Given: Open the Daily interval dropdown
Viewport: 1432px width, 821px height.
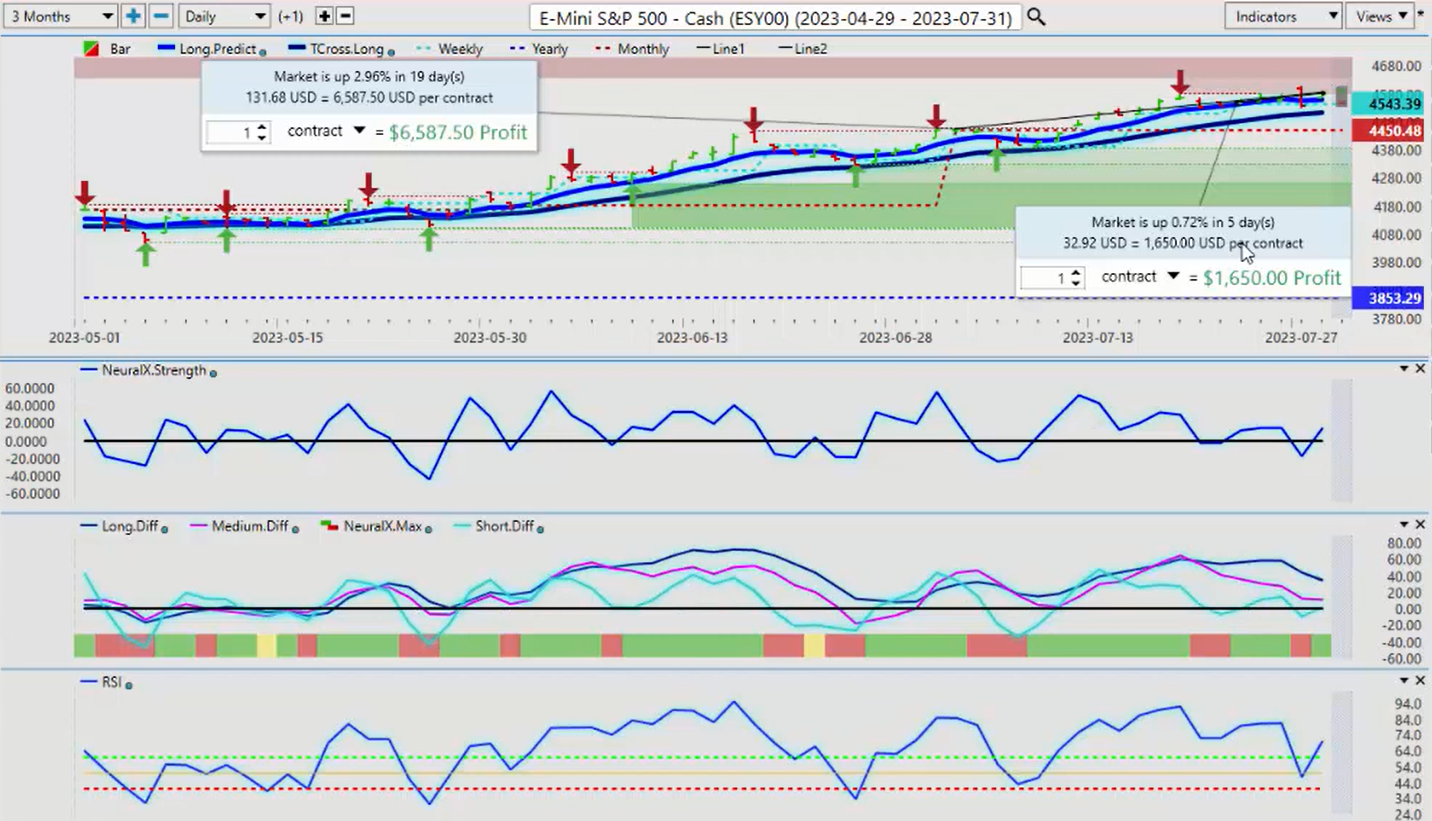Looking at the screenshot, I should point(225,16).
